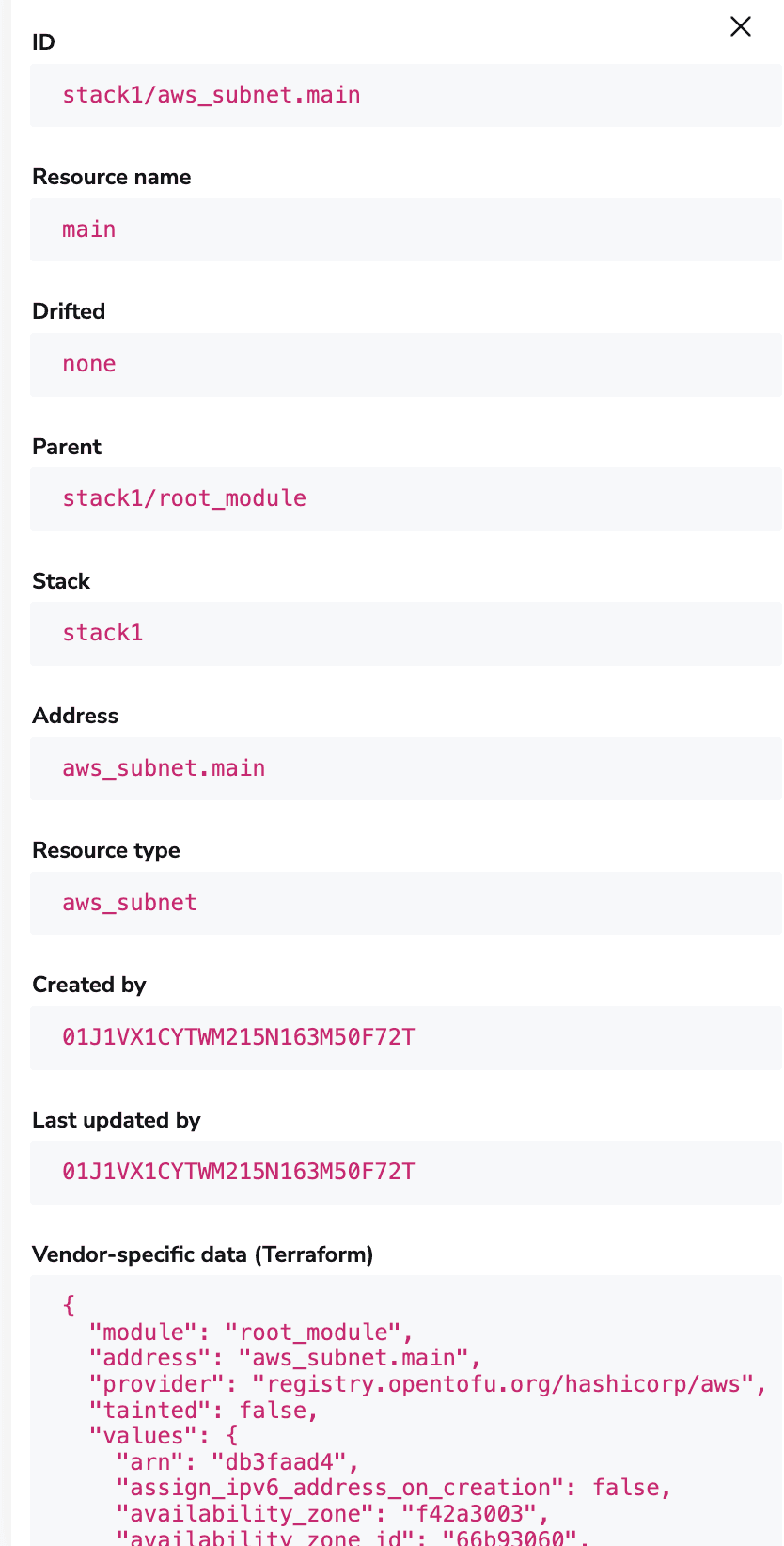The height and width of the screenshot is (1546, 784).
Task: Click the opening brace of the JSON
Action: coord(69,1305)
